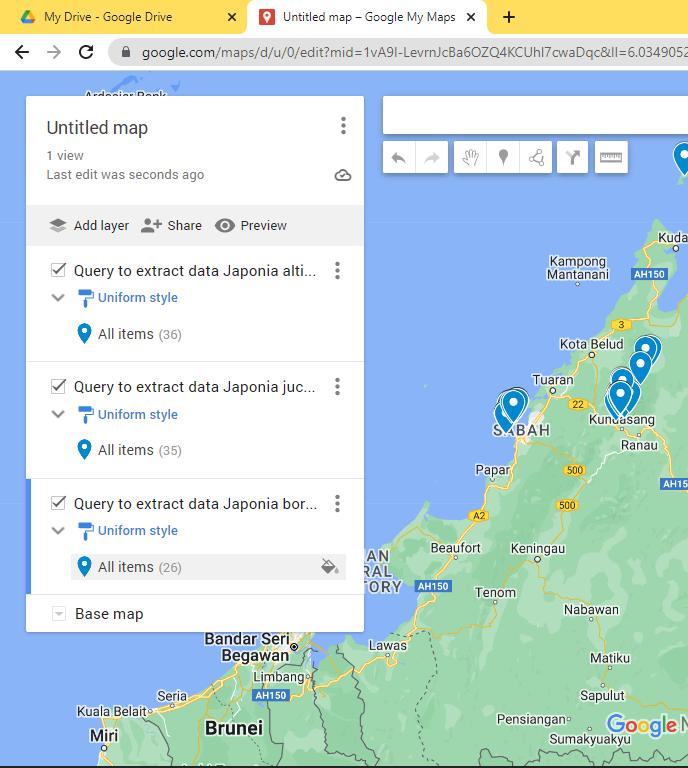Viewport: 688px width, 768px height.
Task: Select the hand pan tool
Action: [x=470, y=157]
